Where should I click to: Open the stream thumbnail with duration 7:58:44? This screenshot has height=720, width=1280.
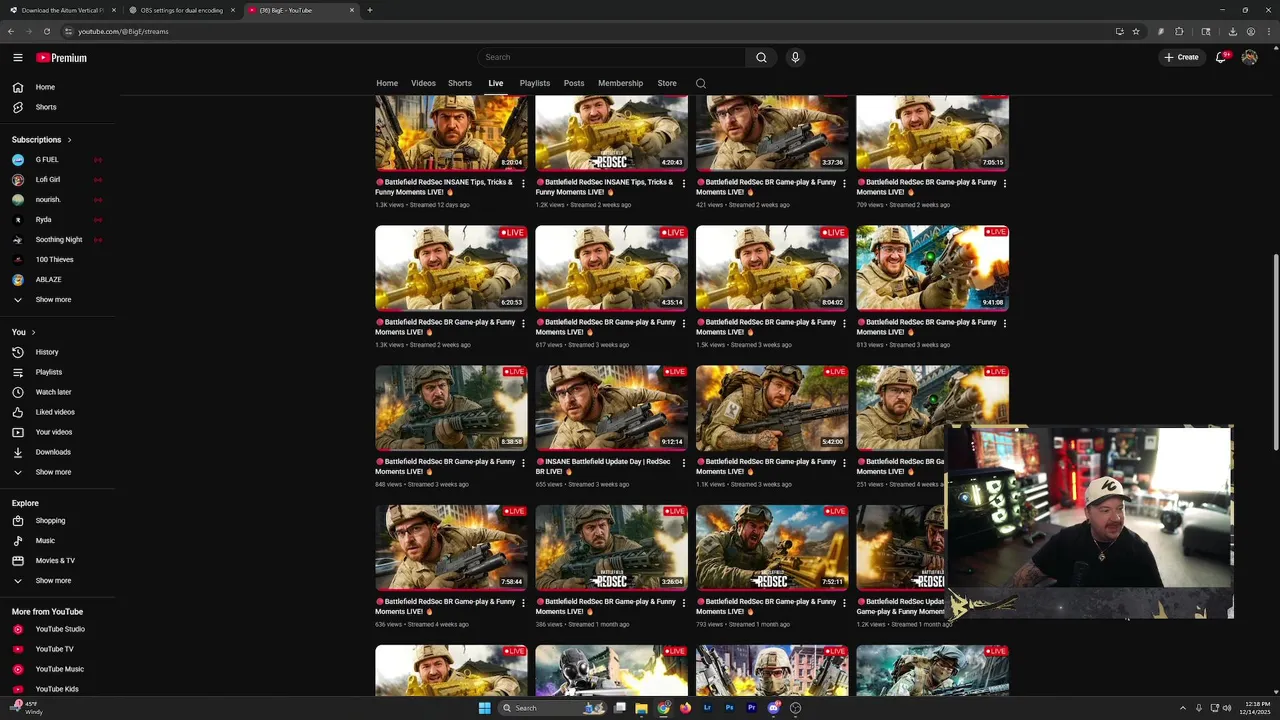click(451, 548)
